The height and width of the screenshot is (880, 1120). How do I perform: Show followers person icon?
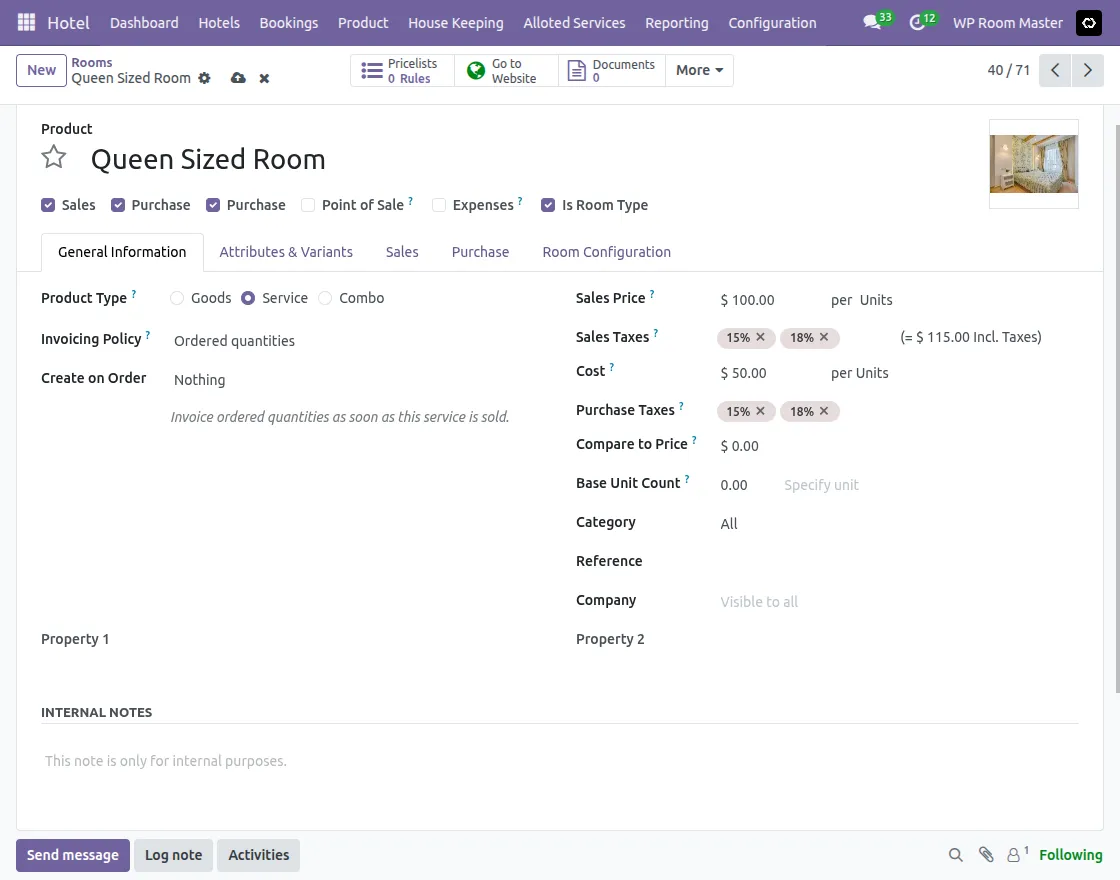1014,855
